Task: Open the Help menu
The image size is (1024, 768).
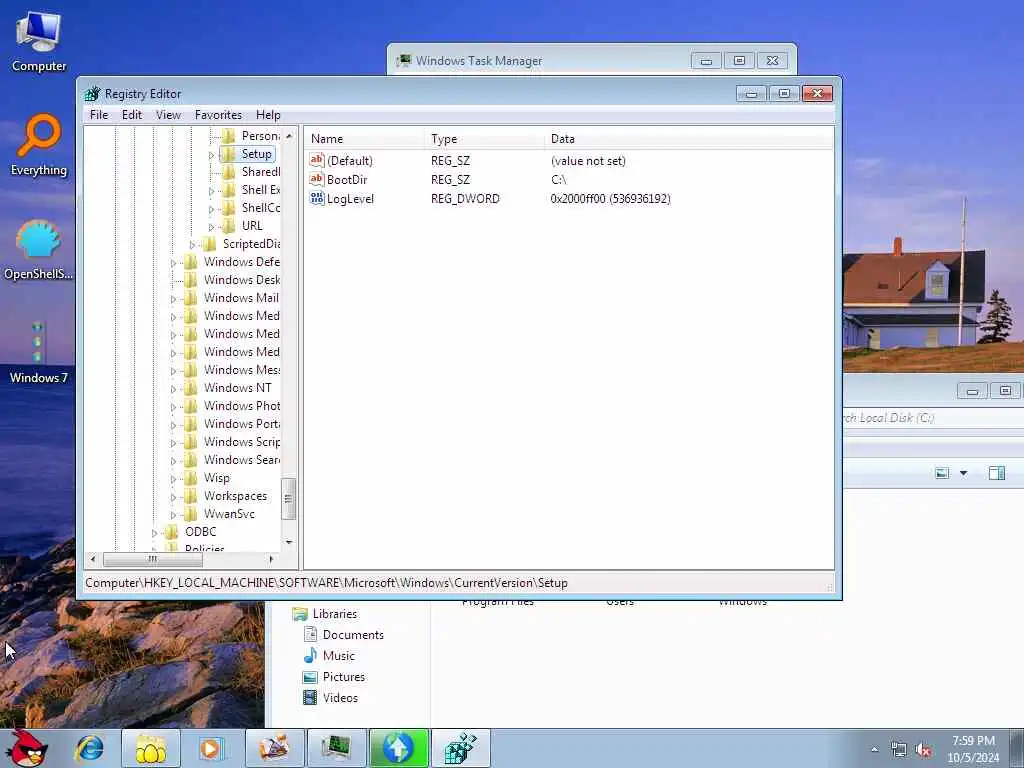Action: point(268,115)
